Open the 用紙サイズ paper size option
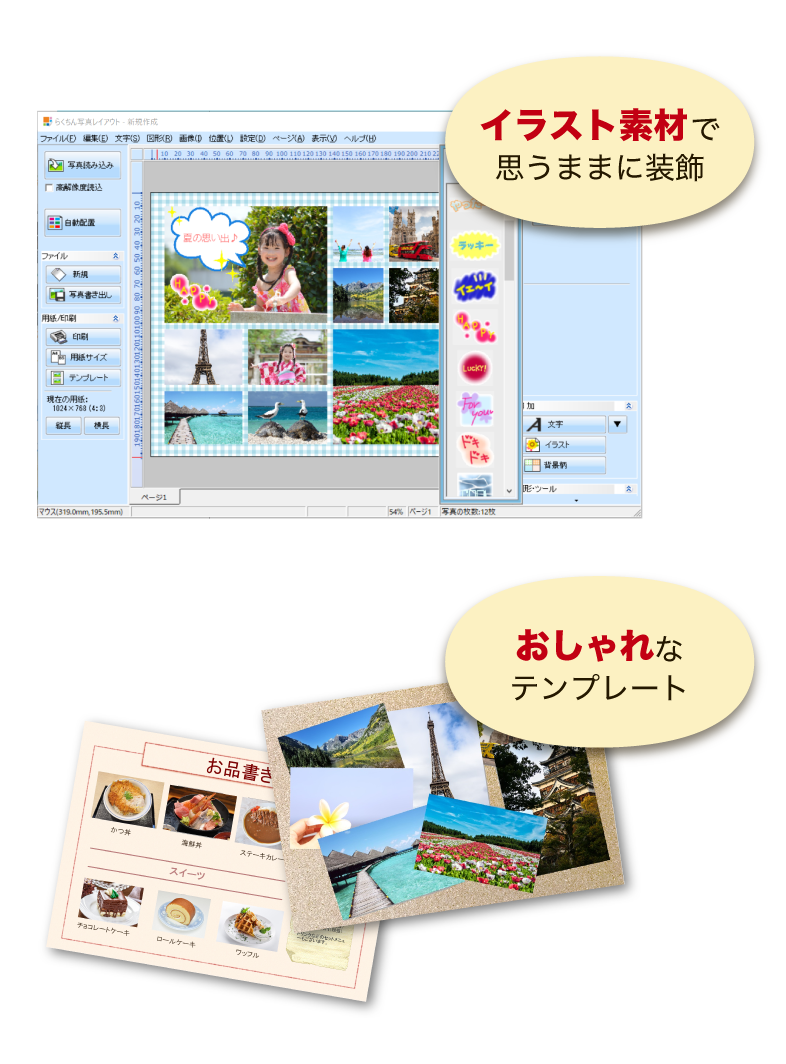Screen dimensions: 786x1064 [83, 357]
